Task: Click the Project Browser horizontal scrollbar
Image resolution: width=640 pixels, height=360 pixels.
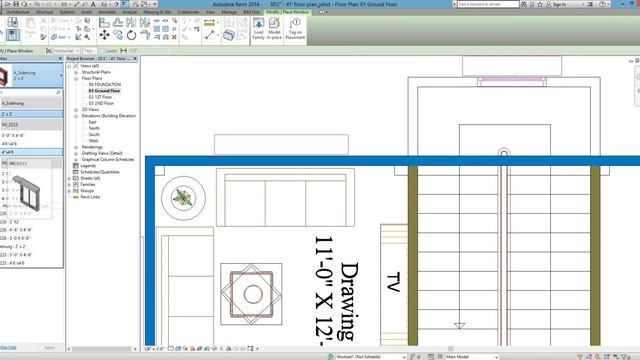Action: (102, 349)
